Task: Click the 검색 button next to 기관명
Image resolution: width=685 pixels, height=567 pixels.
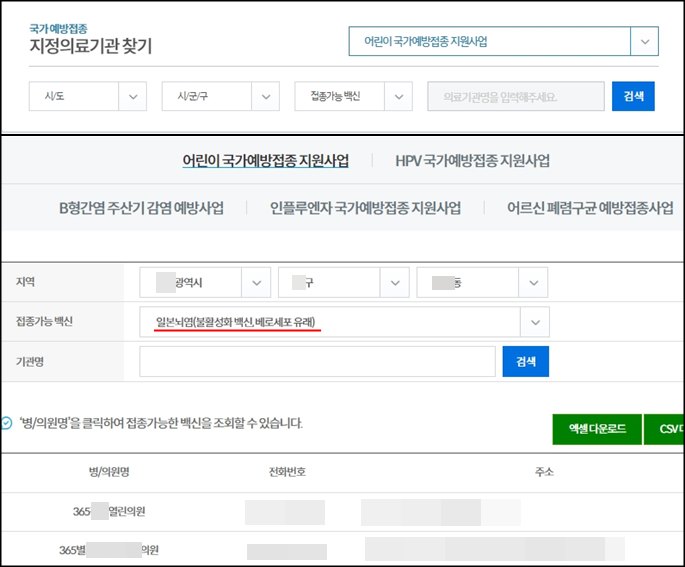Action: 526,361
